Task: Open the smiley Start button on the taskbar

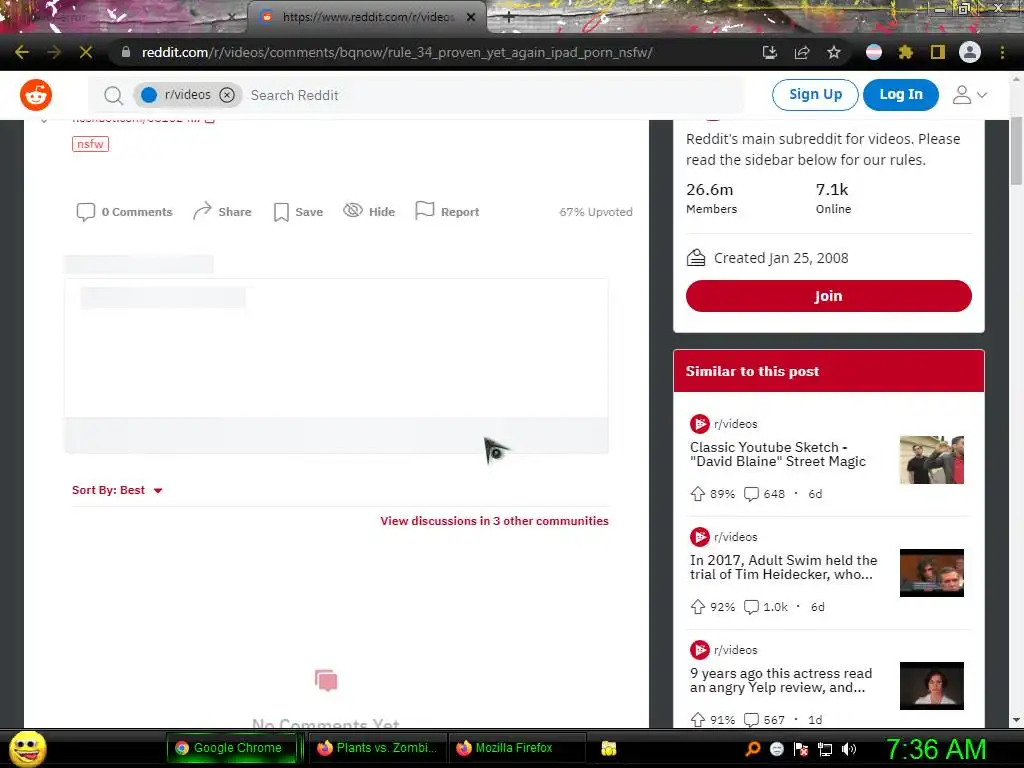Action: click(28, 748)
